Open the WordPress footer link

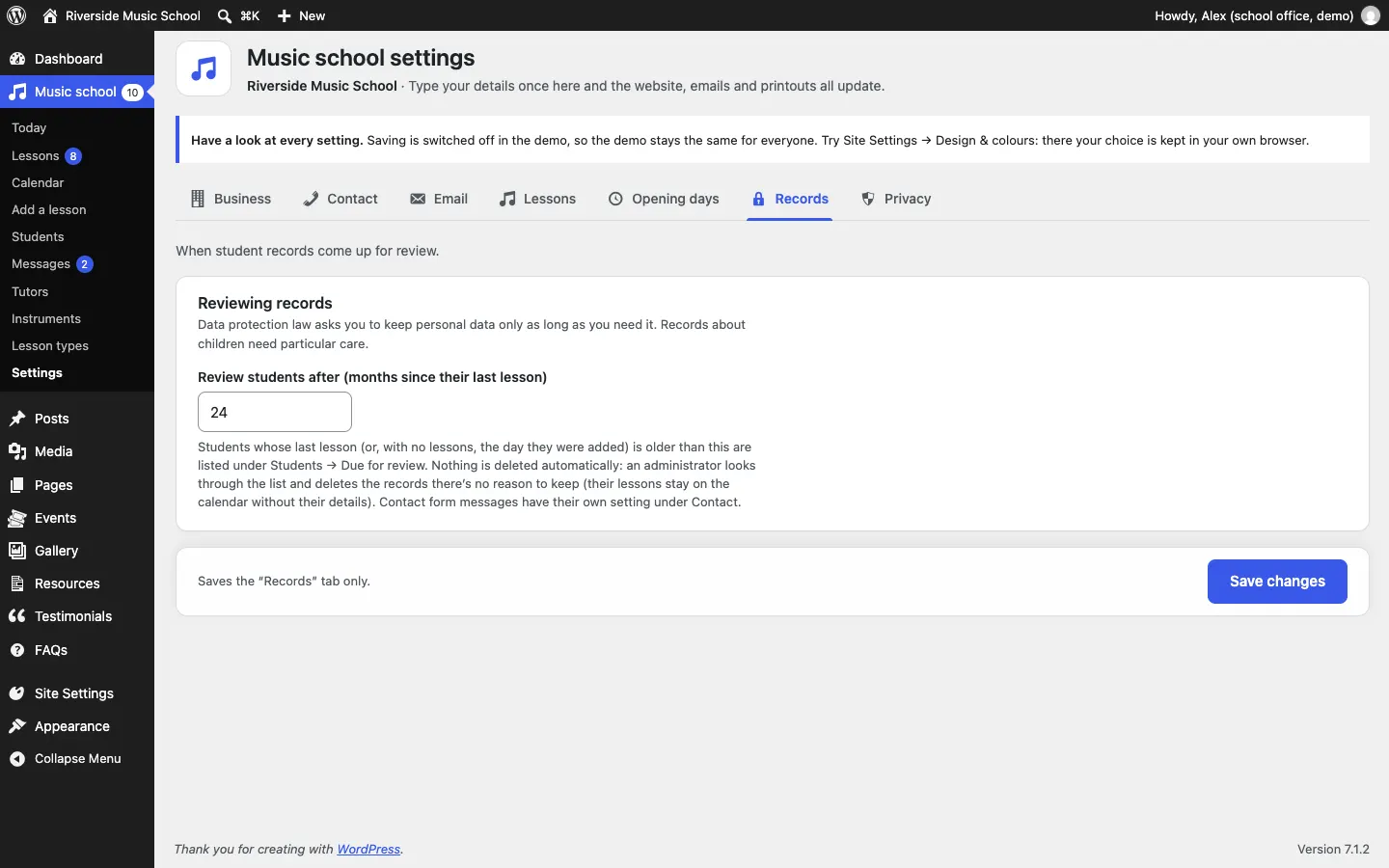pos(368,850)
